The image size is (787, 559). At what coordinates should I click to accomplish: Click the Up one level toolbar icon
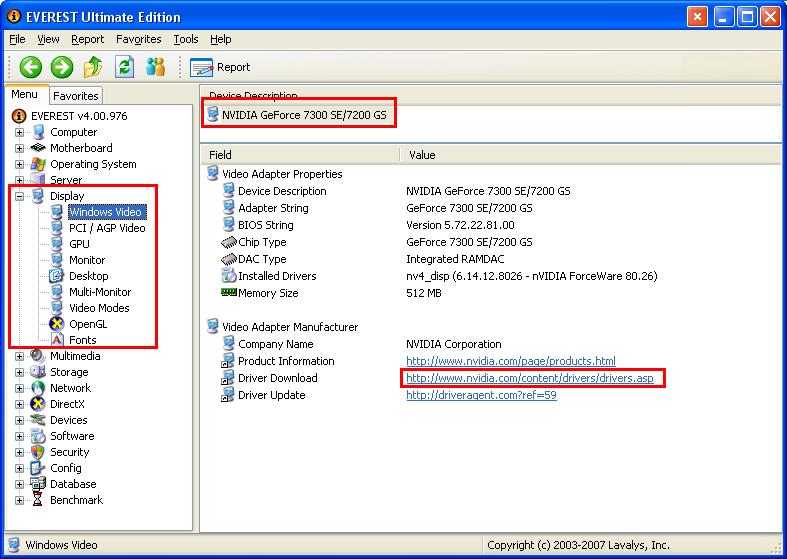click(93, 67)
